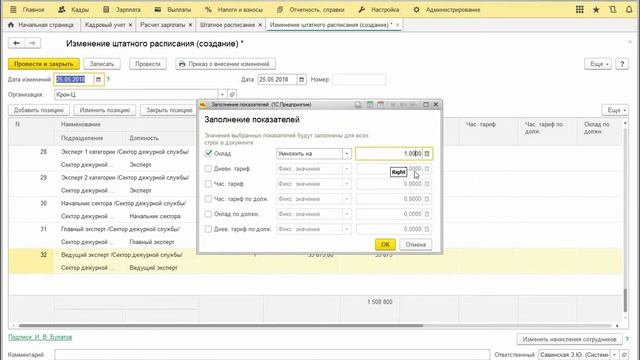Click calculator icon in Час. тариф row
640x360 pixels.
tap(427, 184)
